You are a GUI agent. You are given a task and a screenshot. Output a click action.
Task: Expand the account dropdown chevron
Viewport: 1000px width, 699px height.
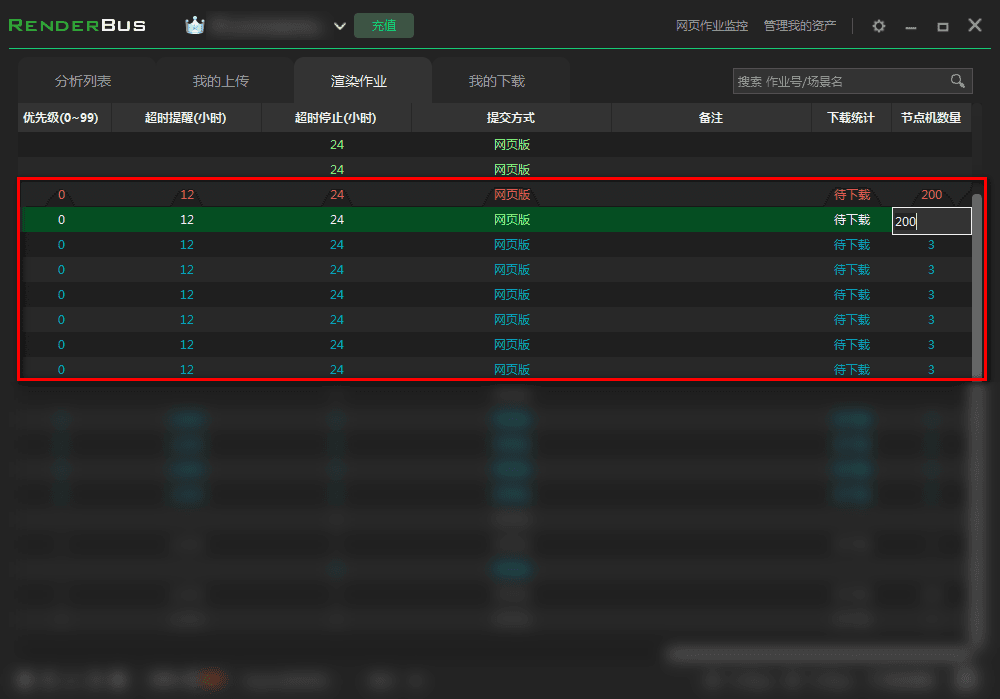[340, 26]
